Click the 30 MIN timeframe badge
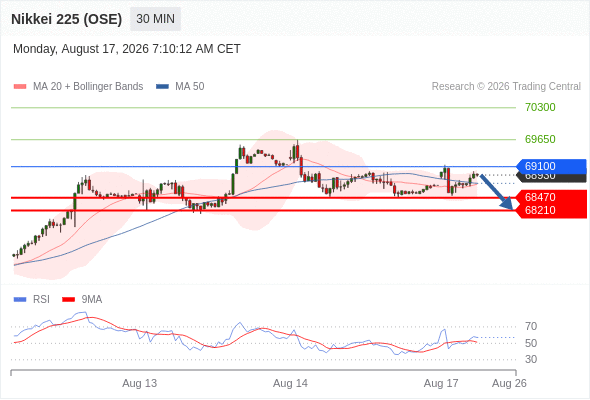This screenshot has height=400, width=590. tap(155, 19)
